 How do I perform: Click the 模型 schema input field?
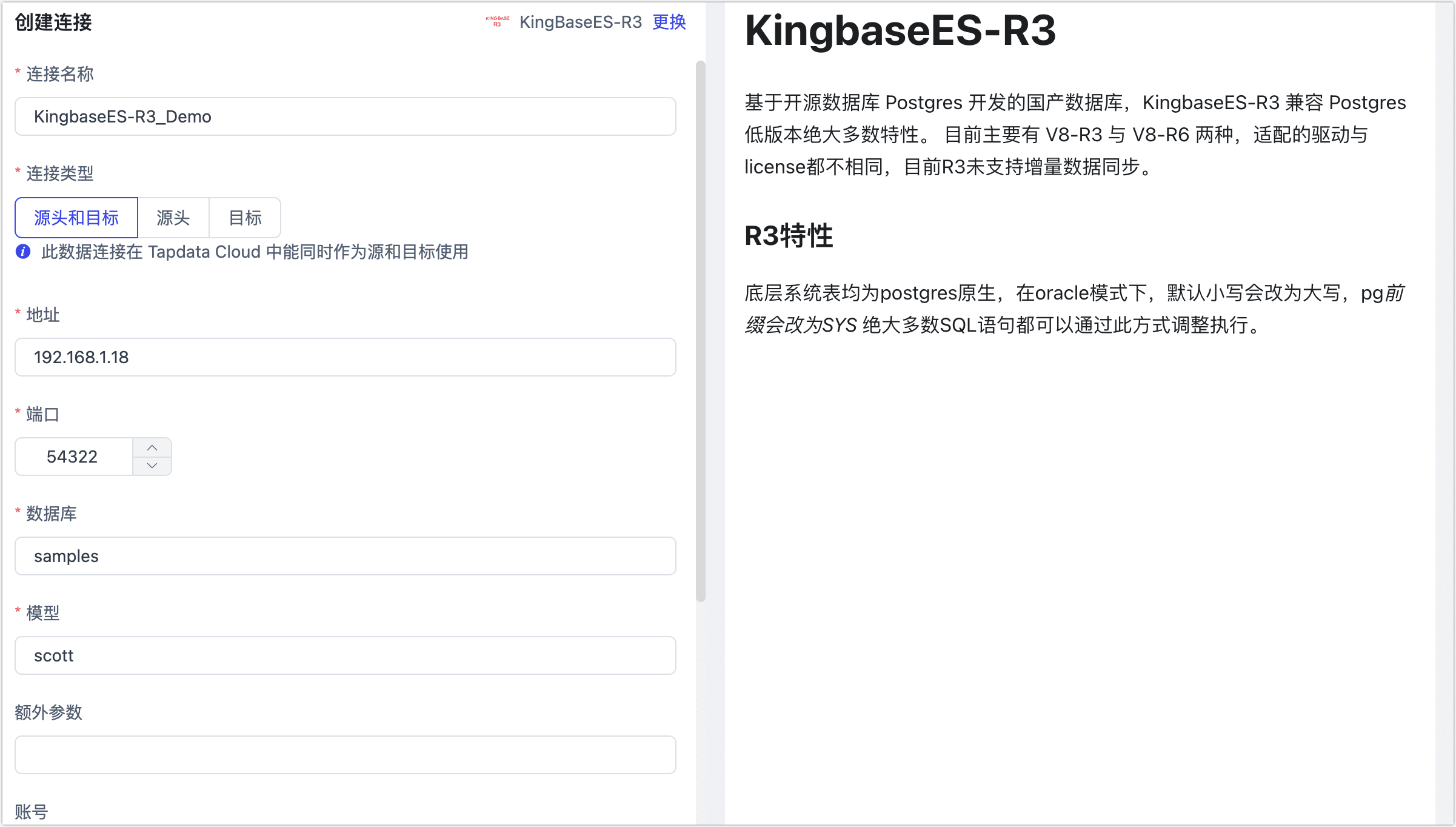tap(347, 656)
